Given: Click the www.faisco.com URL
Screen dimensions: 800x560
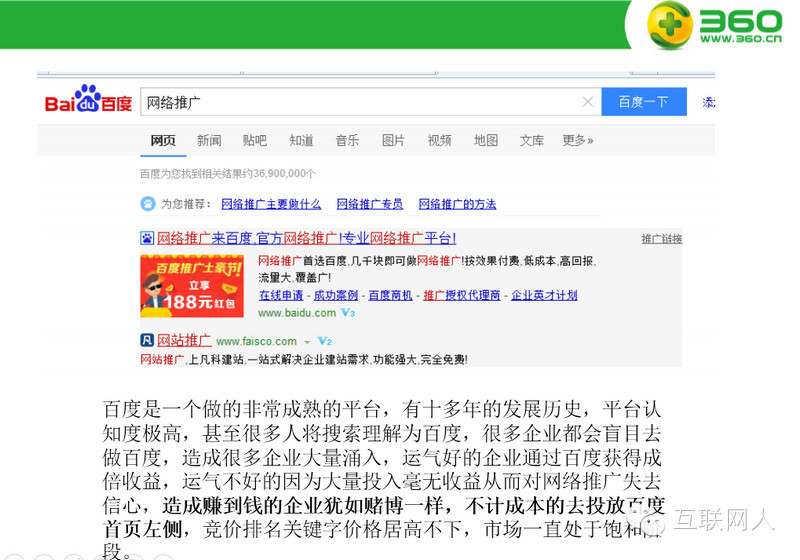Looking at the screenshot, I should coord(256,341).
